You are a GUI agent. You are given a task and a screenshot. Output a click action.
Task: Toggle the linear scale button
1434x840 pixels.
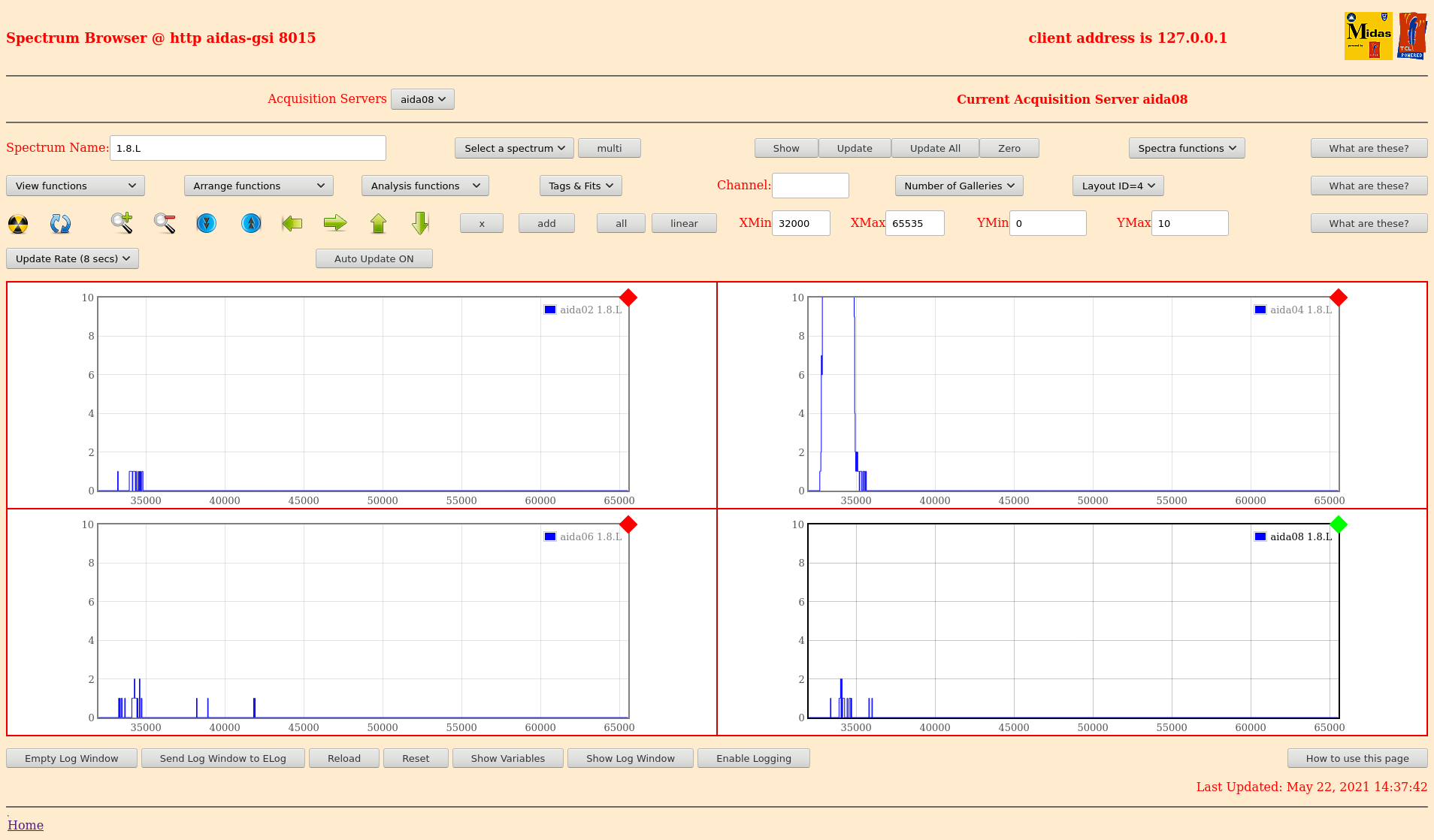(x=683, y=223)
